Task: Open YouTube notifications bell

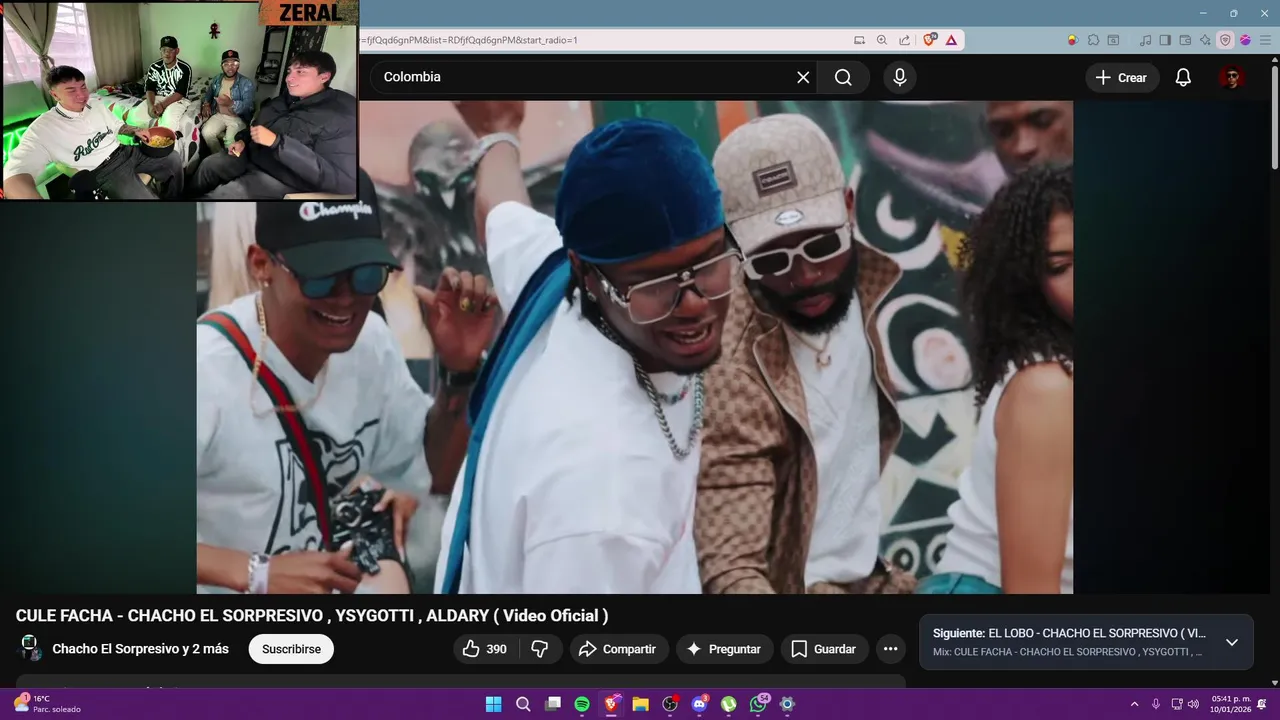Action: click(x=1183, y=77)
